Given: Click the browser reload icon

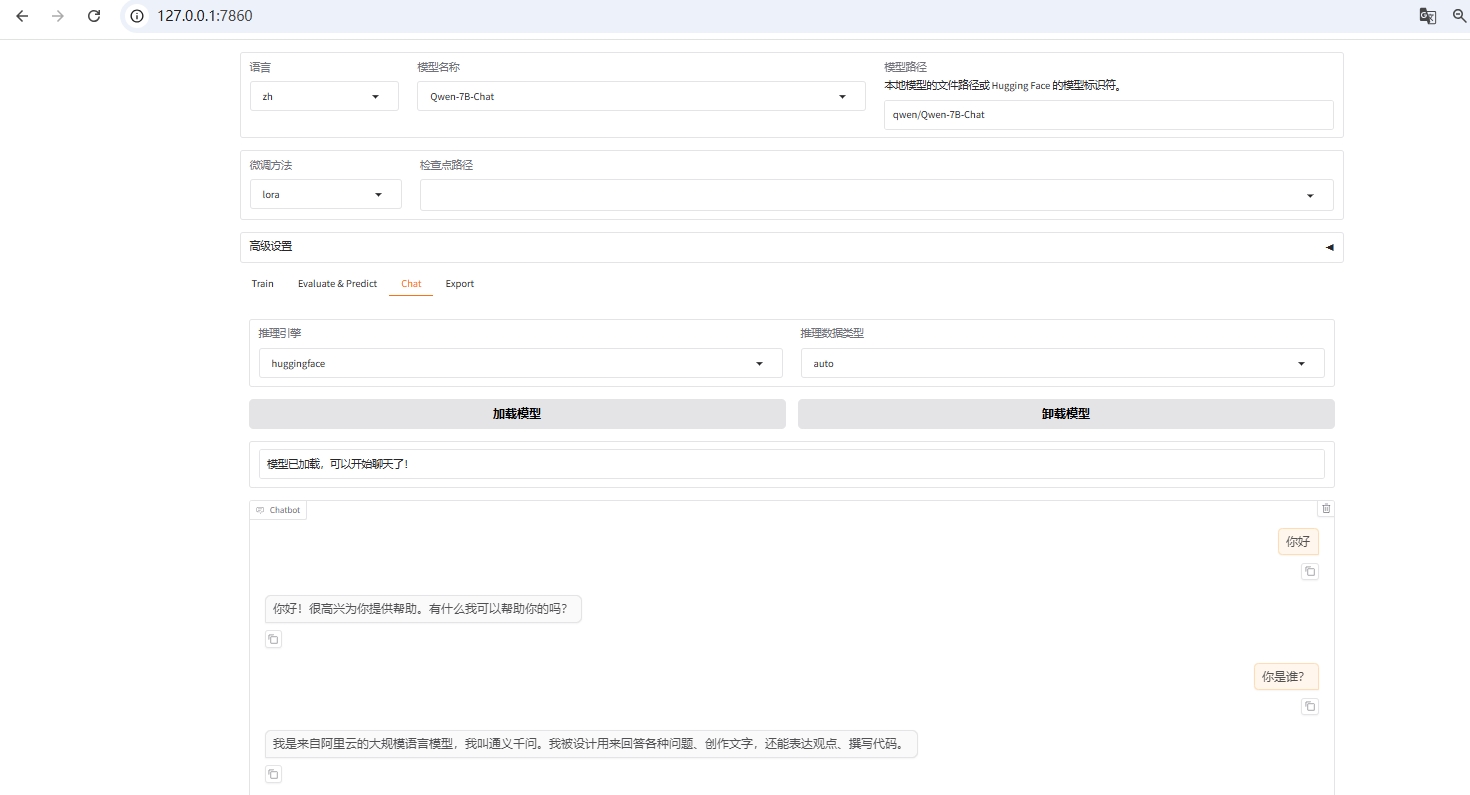Looking at the screenshot, I should pyautogui.click(x=94, y=16).
